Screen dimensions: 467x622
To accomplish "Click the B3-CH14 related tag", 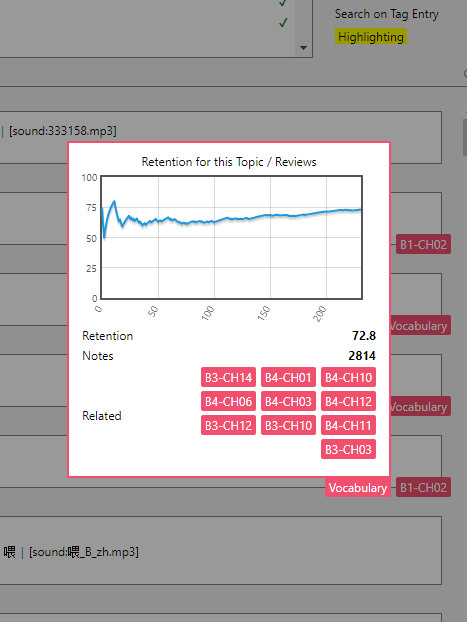I will (228, 377).
